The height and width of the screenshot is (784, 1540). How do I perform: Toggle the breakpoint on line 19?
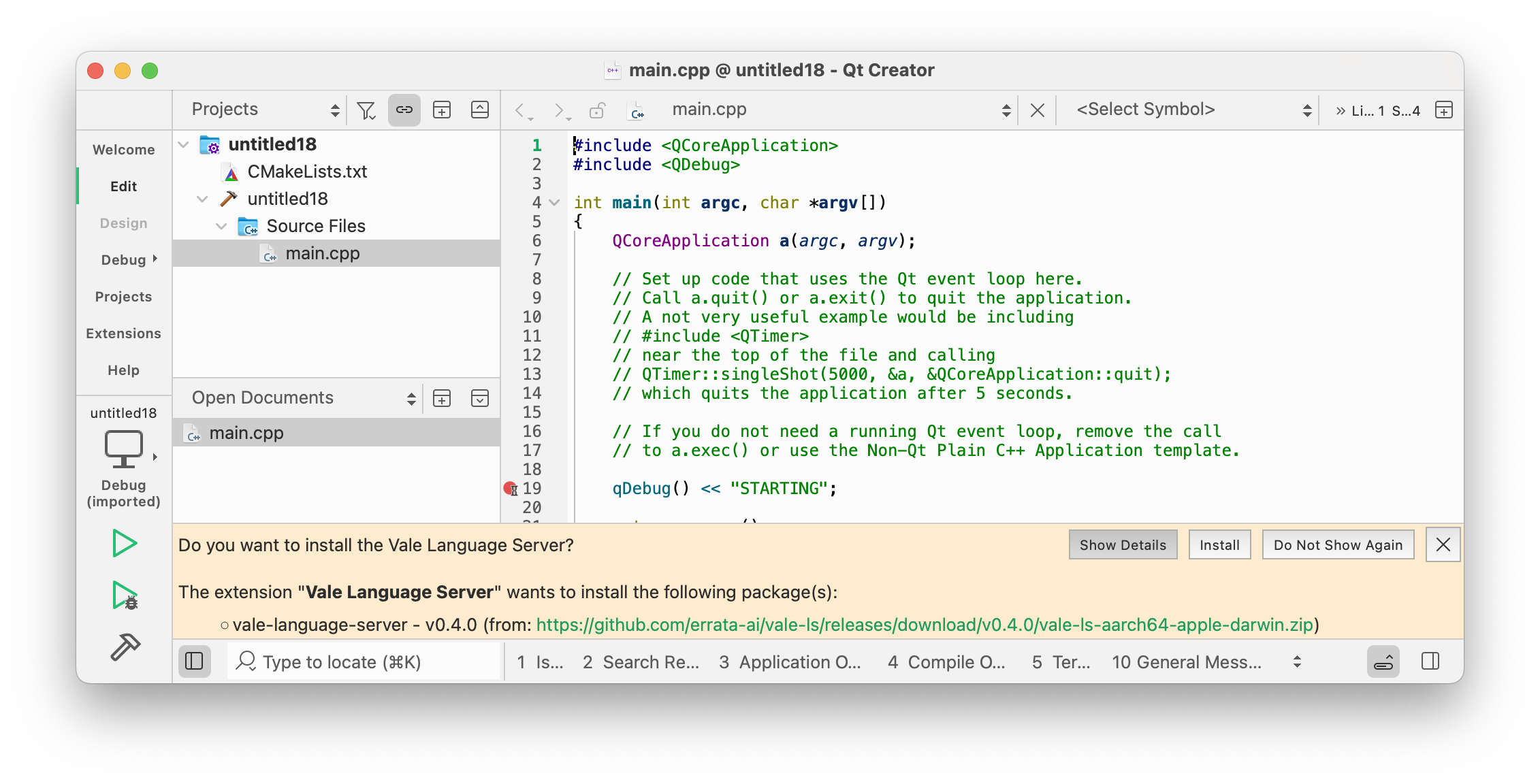(x=510, y=488)
